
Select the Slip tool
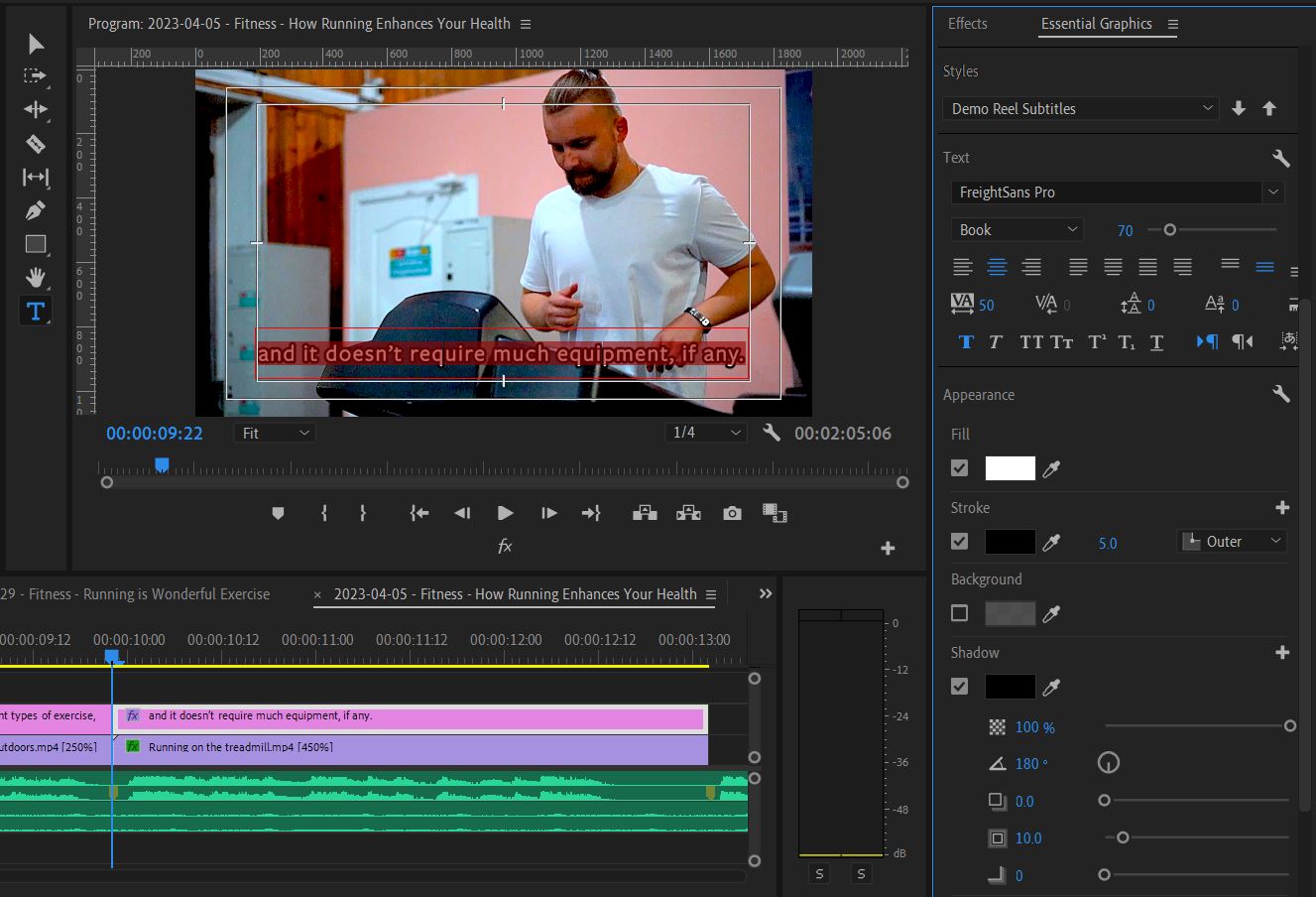(36, 177)
